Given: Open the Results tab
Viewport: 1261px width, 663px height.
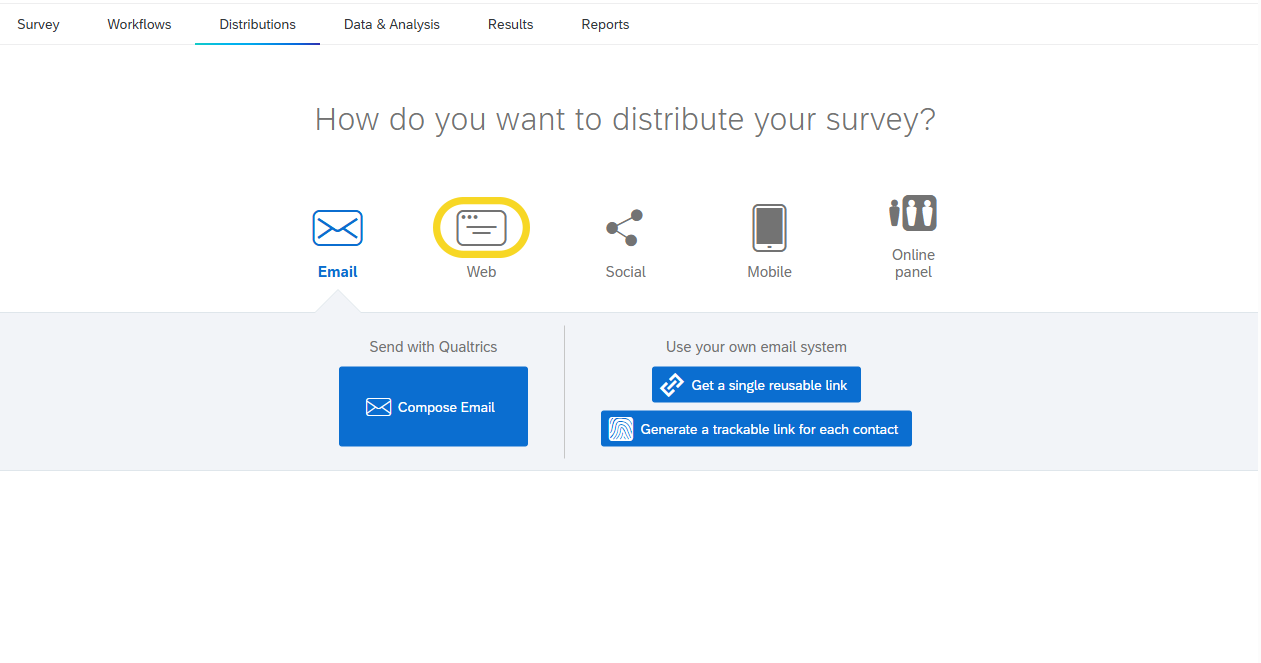Looking at the screenshot, I should (510, 24).
